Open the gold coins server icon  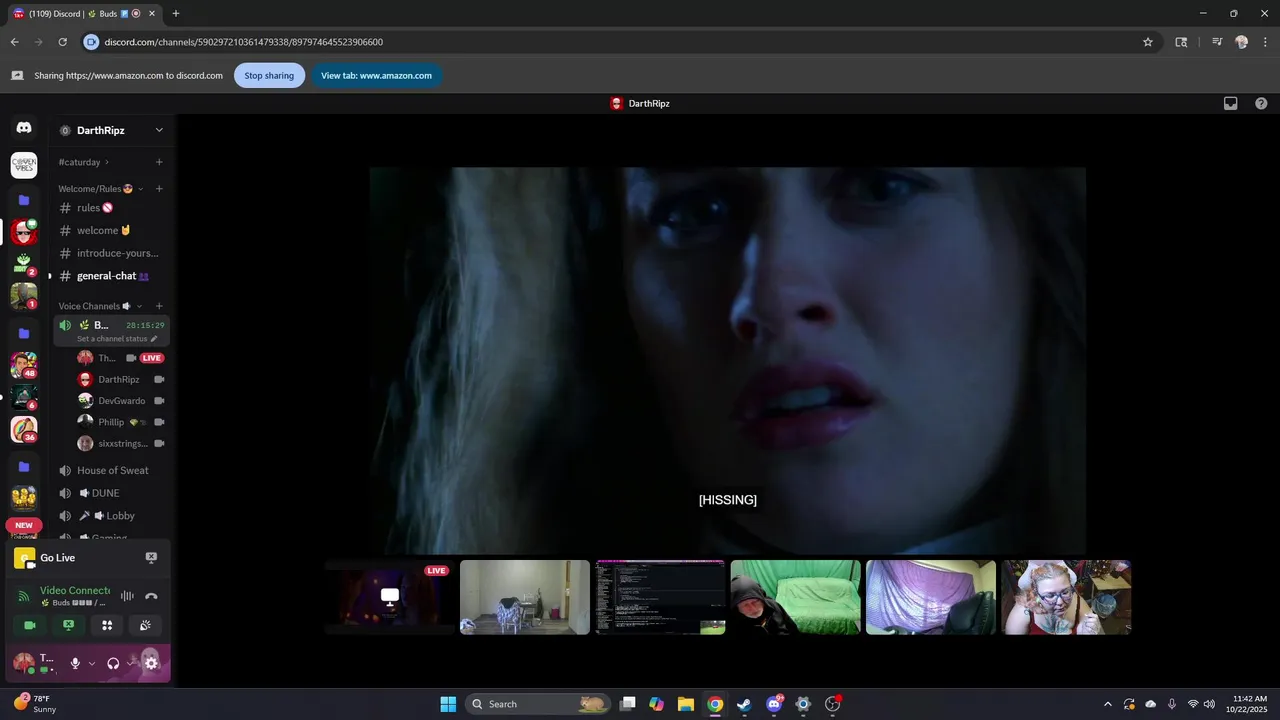click(24, 497)
